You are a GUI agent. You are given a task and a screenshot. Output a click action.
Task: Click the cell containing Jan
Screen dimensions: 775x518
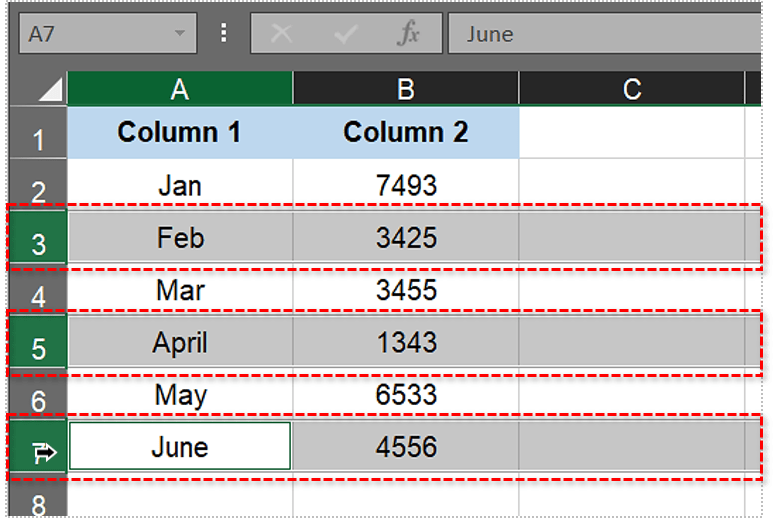180,185
